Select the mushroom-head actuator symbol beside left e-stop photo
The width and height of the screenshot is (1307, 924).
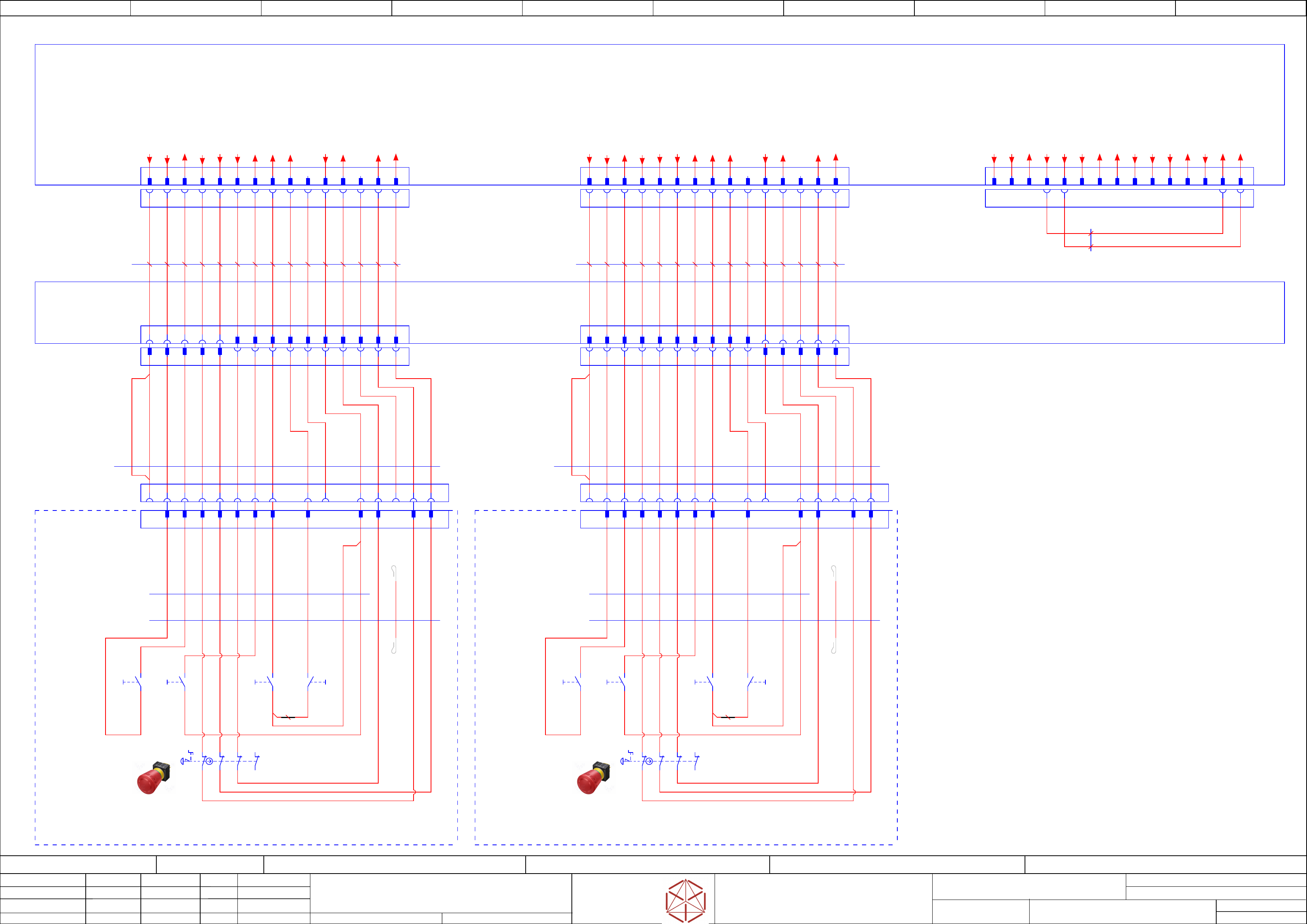pos(183,761)
